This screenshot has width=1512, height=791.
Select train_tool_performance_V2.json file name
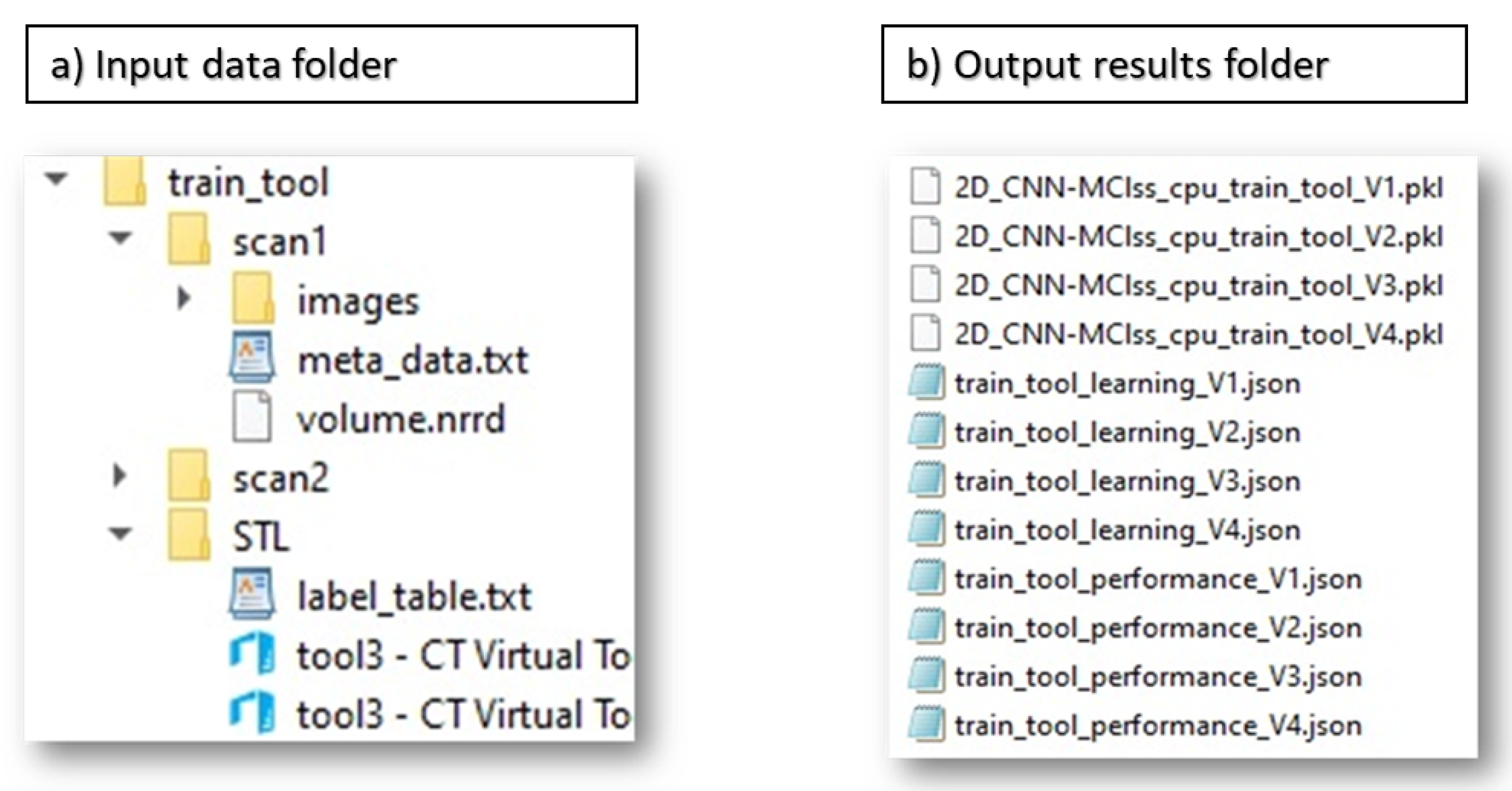point(1157,628)
